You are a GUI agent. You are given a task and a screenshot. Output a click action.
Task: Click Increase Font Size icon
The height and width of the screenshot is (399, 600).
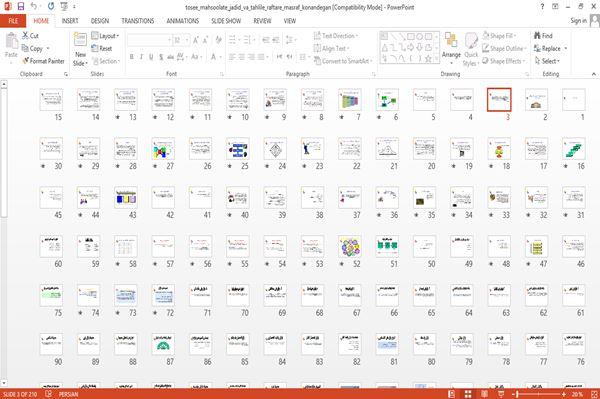pos(196,40)
